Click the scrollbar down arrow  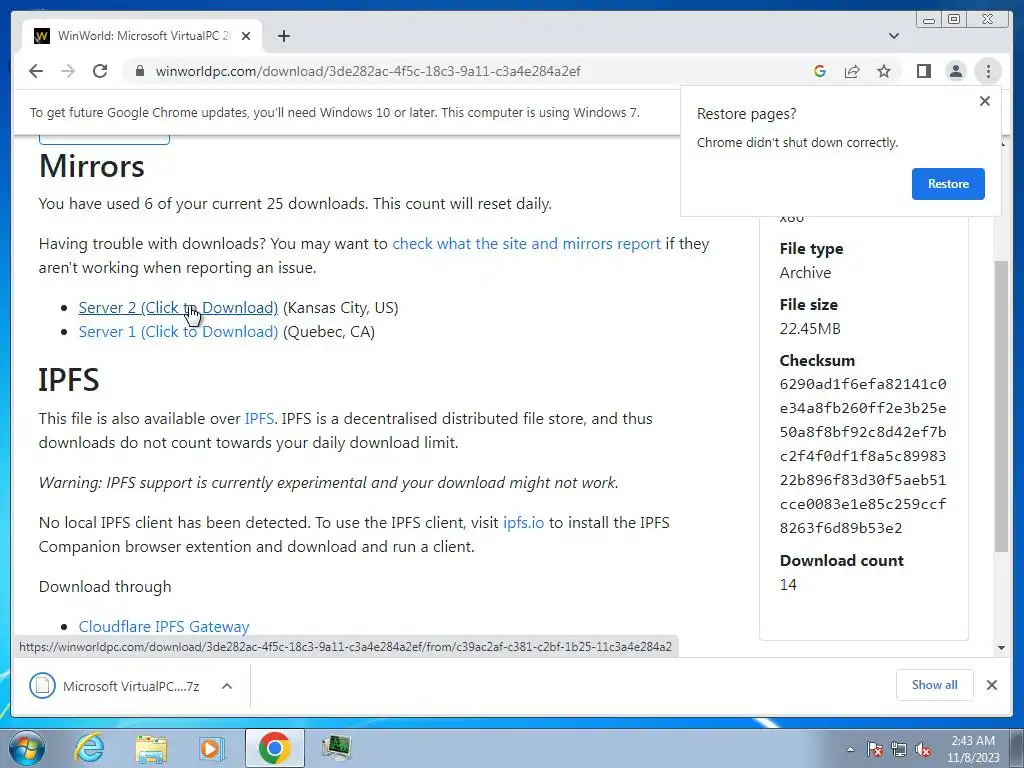[x=1001, y=648]
